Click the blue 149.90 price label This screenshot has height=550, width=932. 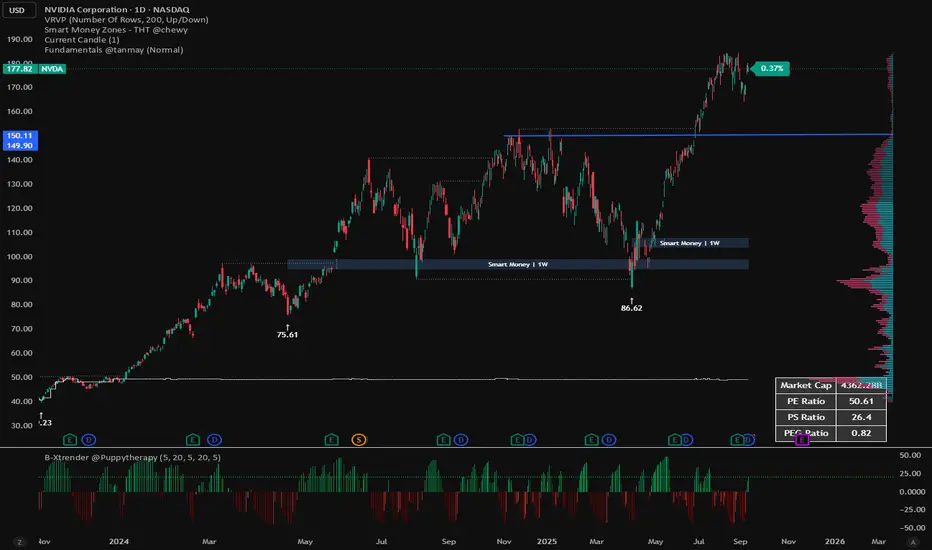pos(20,146)
